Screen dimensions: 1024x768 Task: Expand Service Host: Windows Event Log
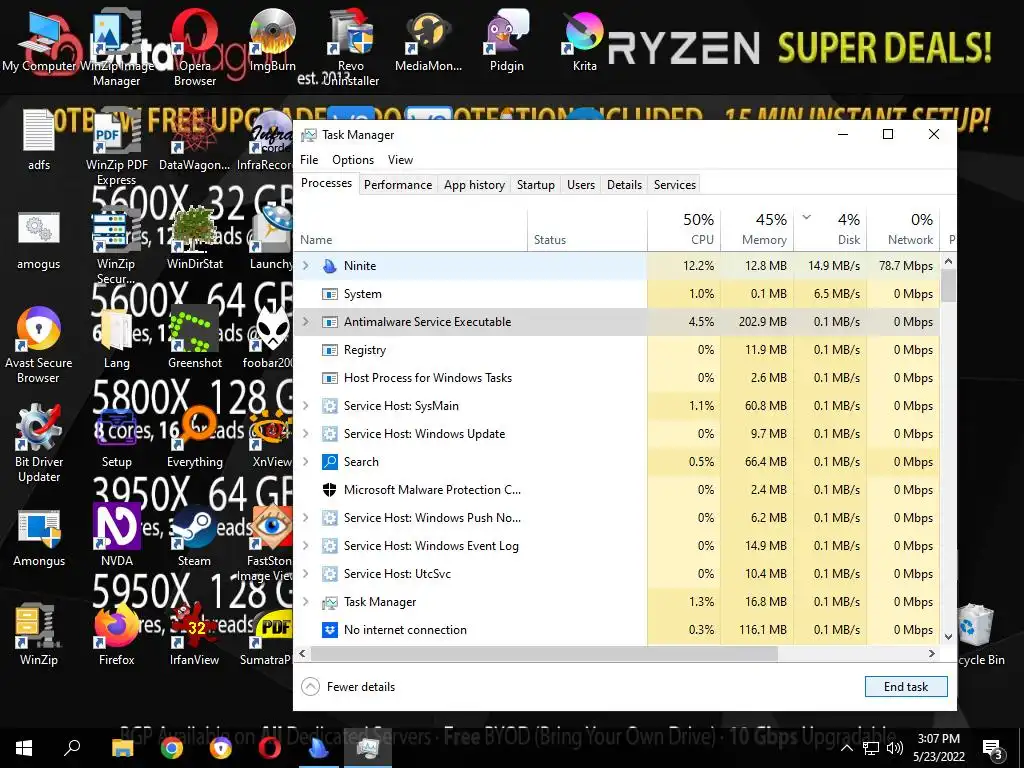click(x=305, y=546)
